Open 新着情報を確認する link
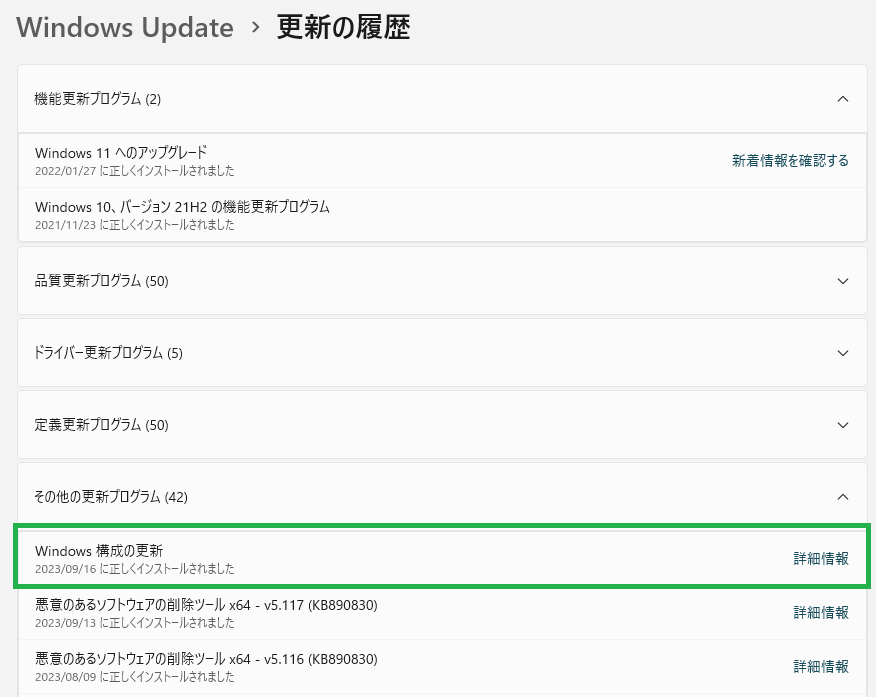The height and width of the screenshot is (697, 876). click(790, 161)
